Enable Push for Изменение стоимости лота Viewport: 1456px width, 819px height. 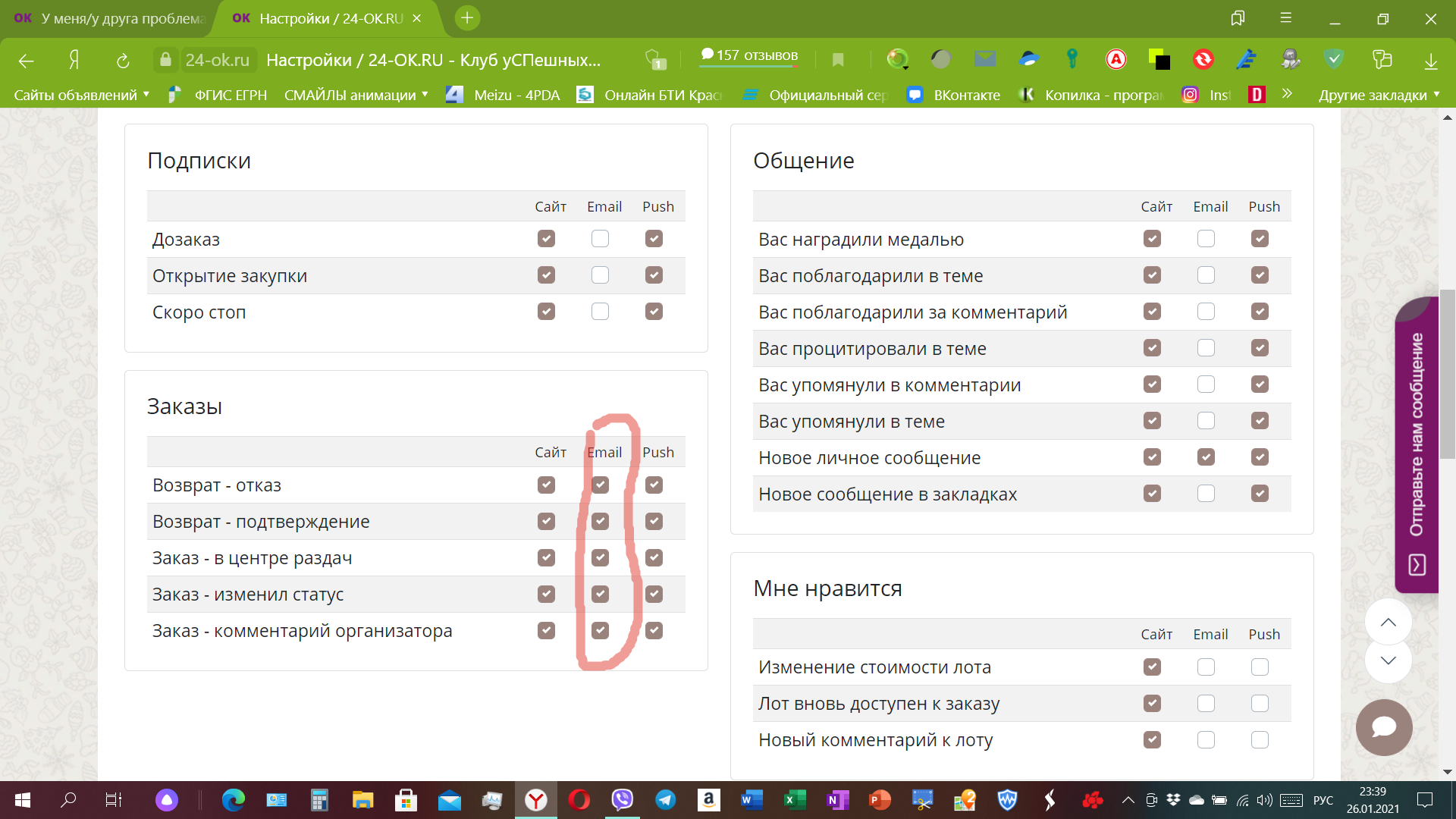(1260, 667)
